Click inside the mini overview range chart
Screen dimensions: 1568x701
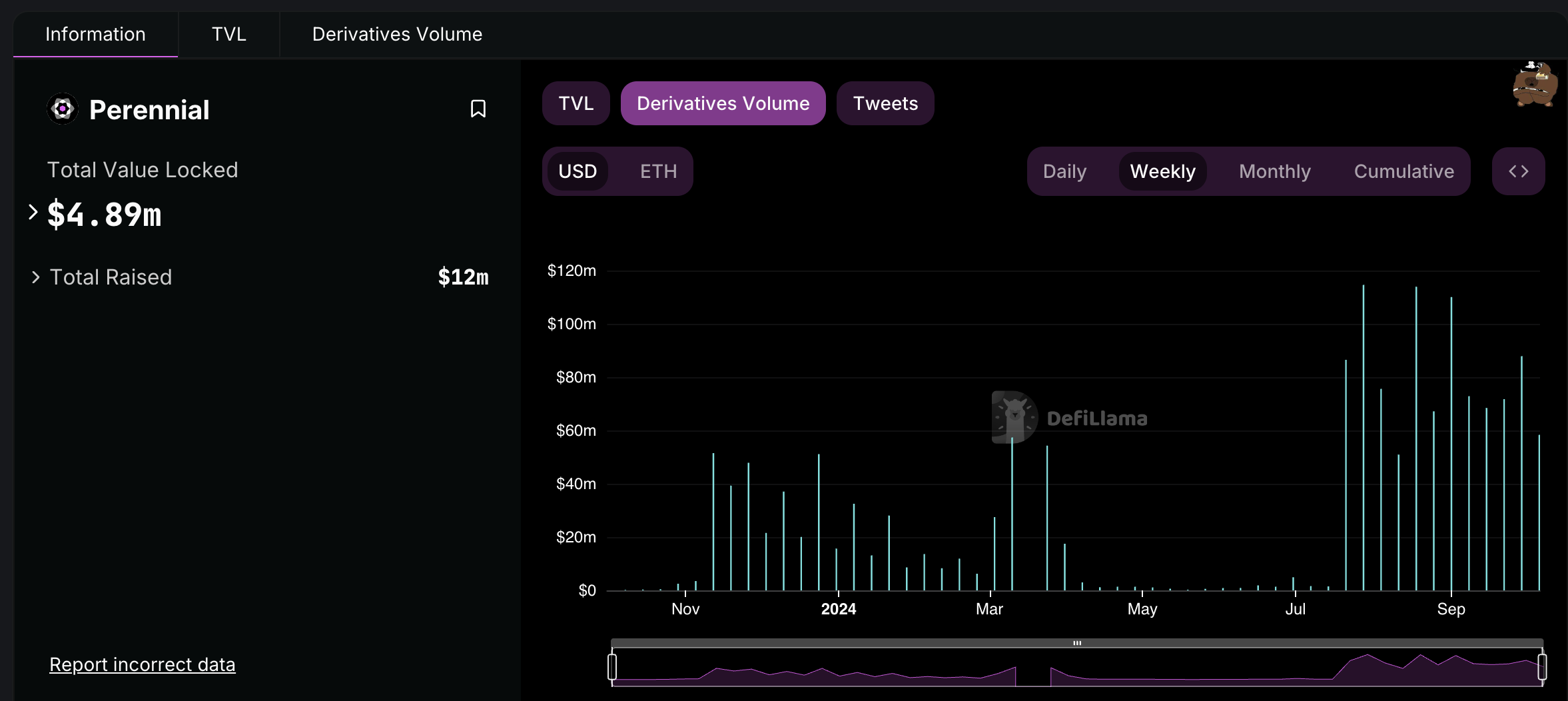coord(1077,668)
